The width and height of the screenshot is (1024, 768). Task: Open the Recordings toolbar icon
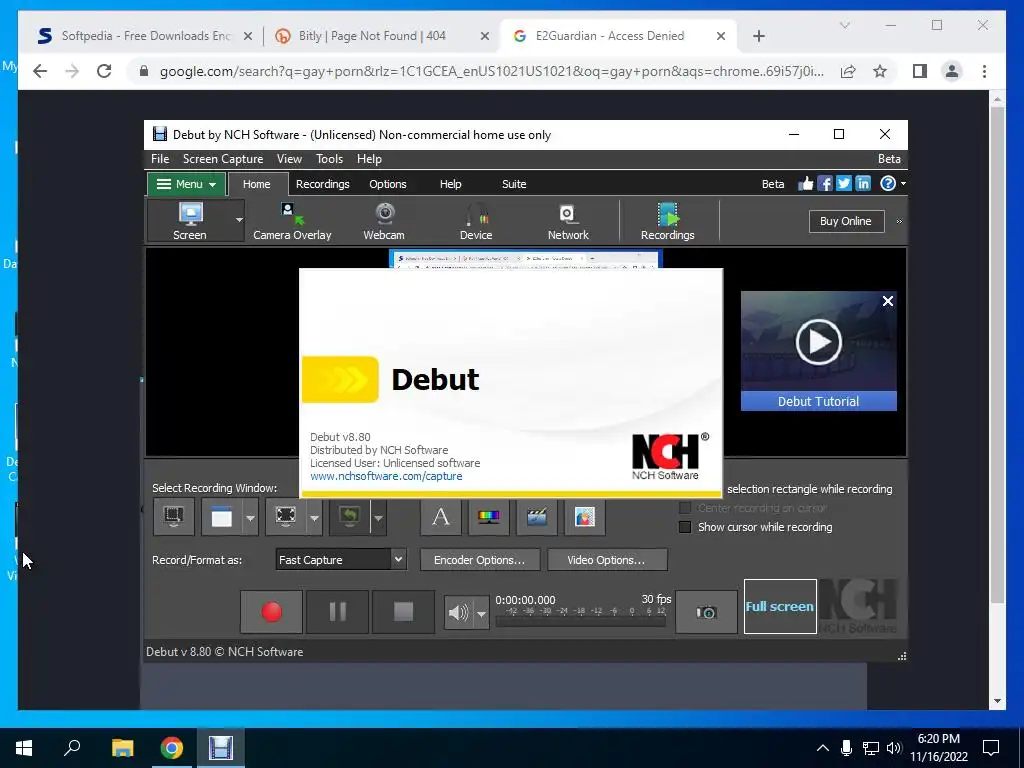click(667, 221)
